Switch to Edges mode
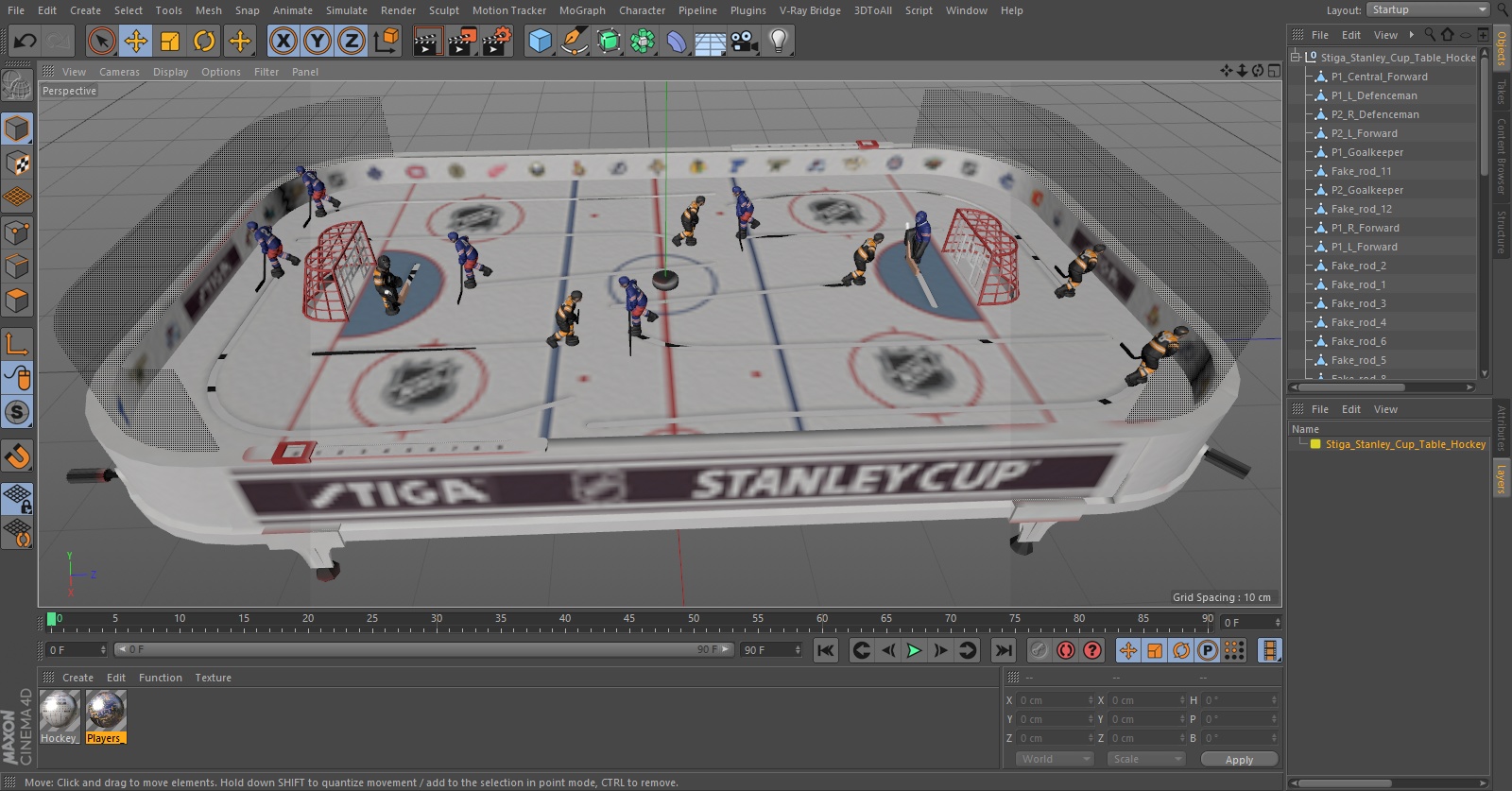This screenshot has width=1512, height=791. coord(17,267)
